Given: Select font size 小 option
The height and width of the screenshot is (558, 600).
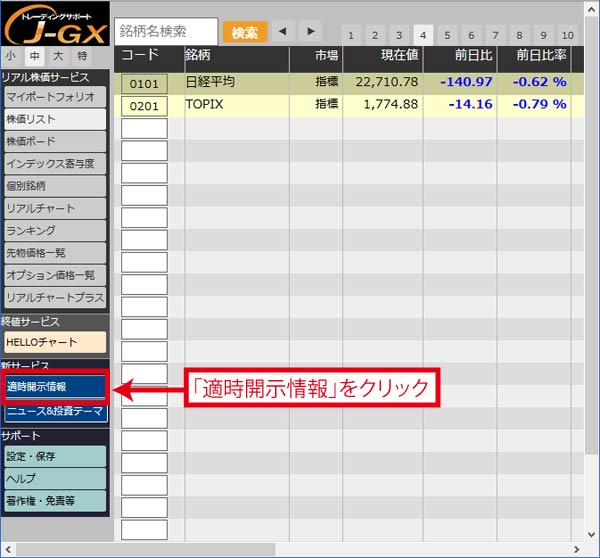Looking at the screenshot, I should point(11,57).
